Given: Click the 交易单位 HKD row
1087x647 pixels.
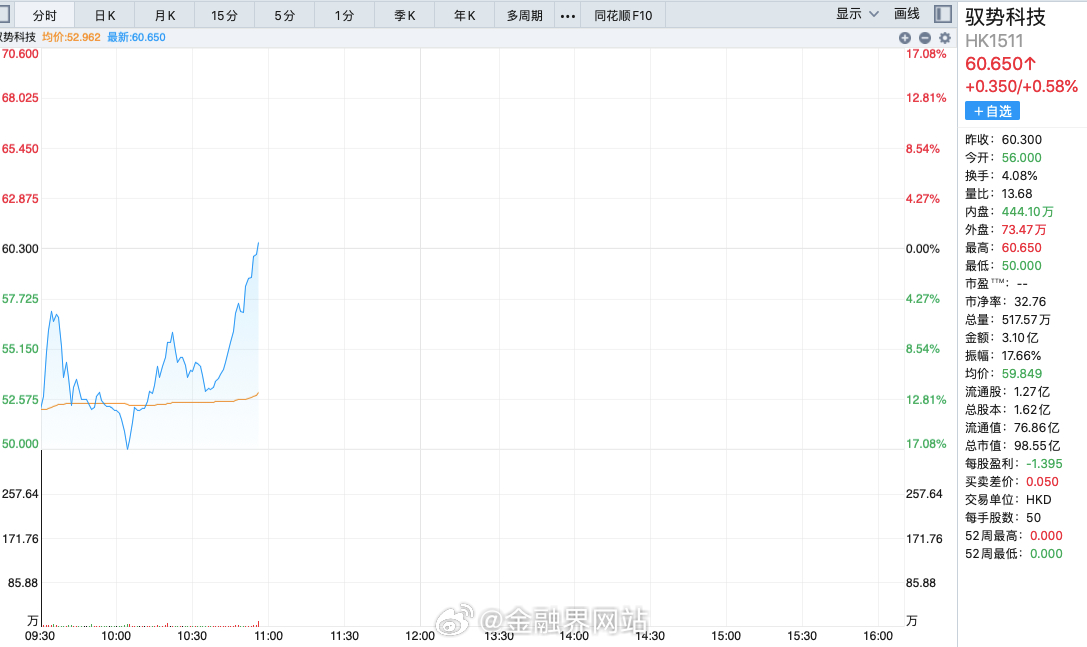Looking at the screenshot, I should click(x=1008, y=500).
